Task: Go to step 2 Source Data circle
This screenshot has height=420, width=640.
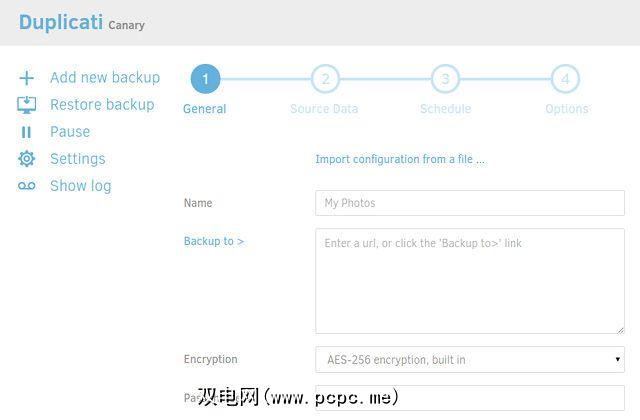Action: pyautogui.click(x=325, y=79)
